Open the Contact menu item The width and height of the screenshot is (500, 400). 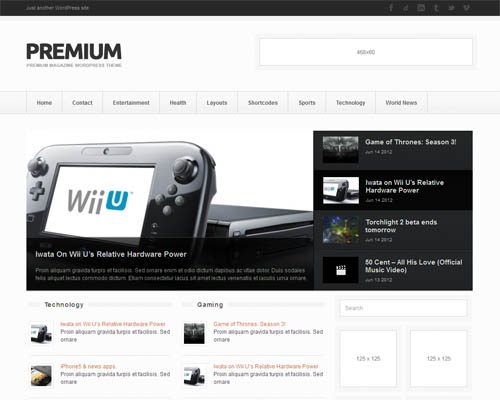[x=82, y=103]
